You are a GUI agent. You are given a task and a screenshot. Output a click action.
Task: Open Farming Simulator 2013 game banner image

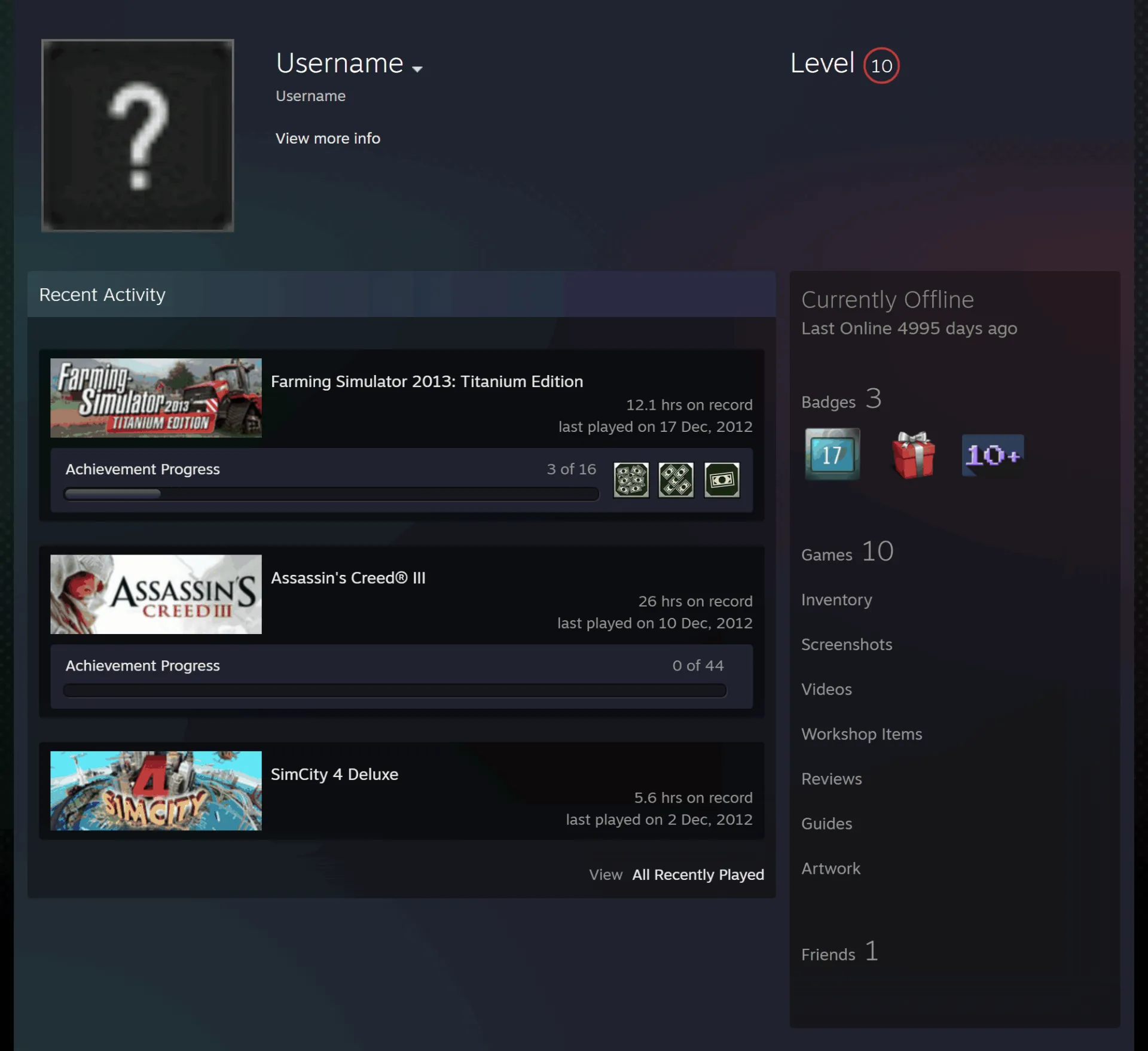point(156,398)
